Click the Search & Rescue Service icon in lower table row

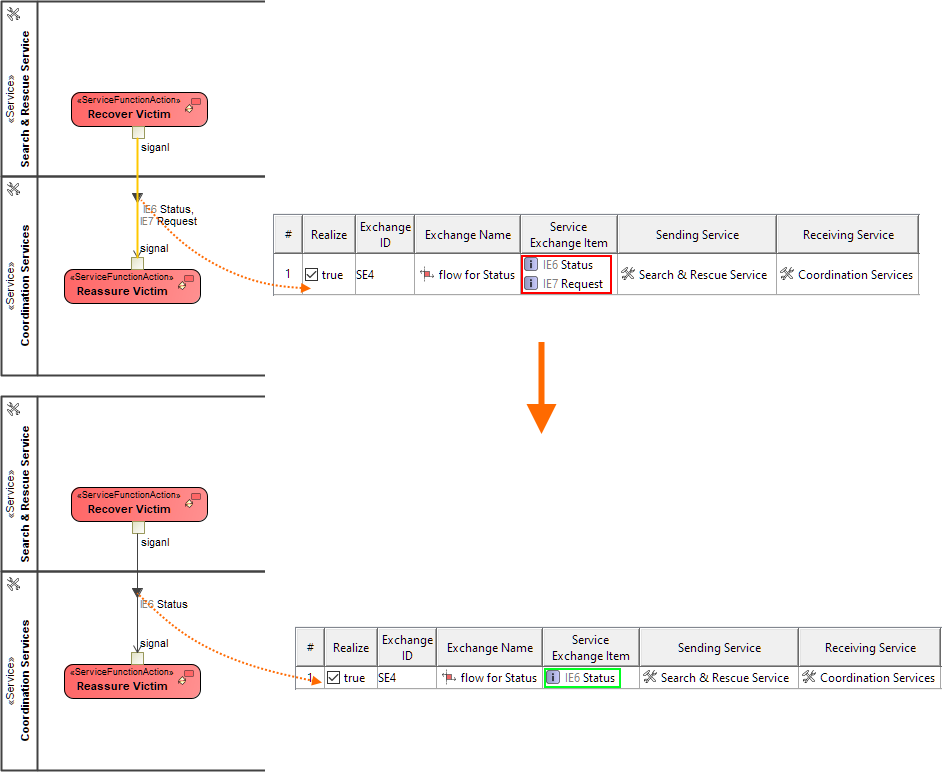pyautogui.click(x=650, y=677)
